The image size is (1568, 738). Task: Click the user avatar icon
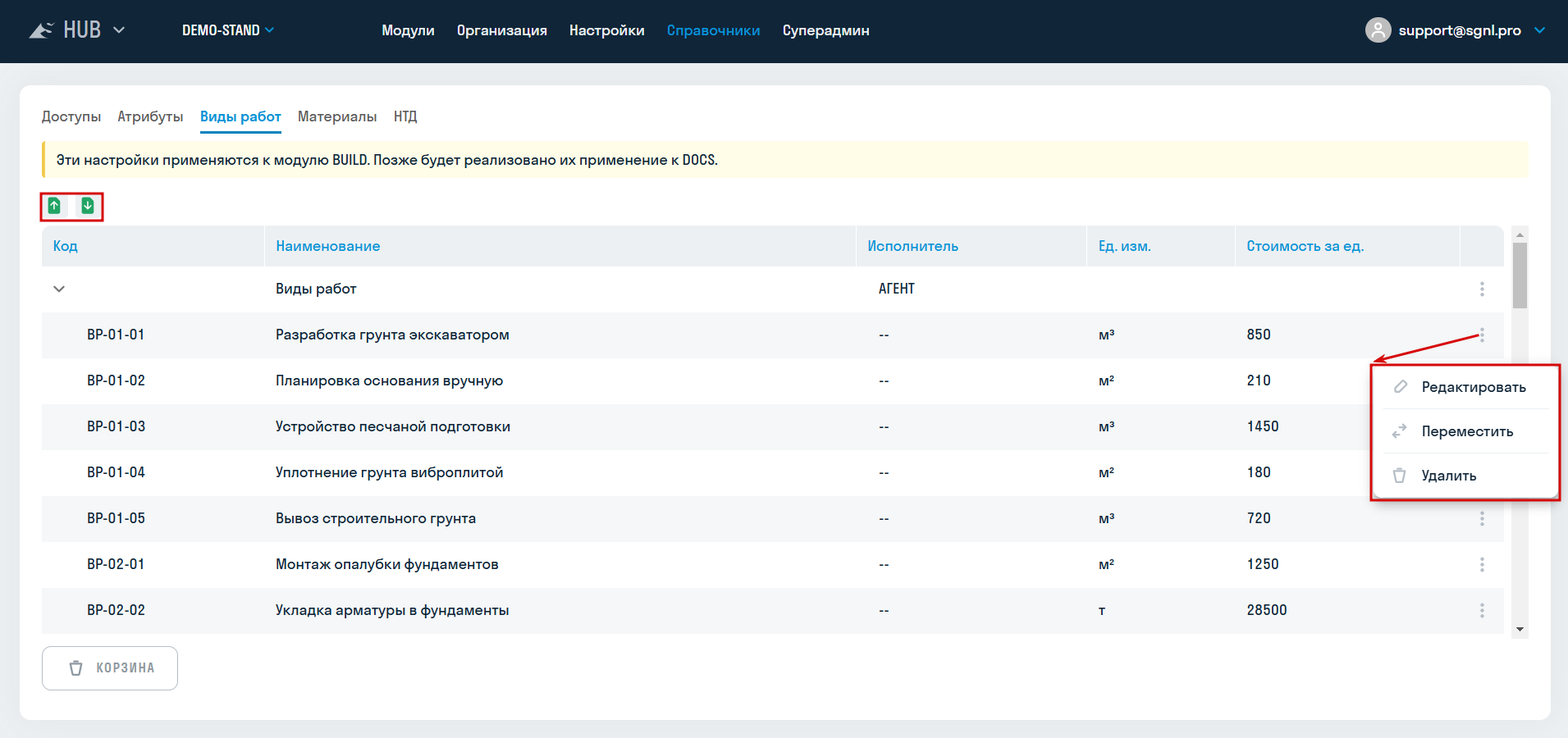(1378, 30)
